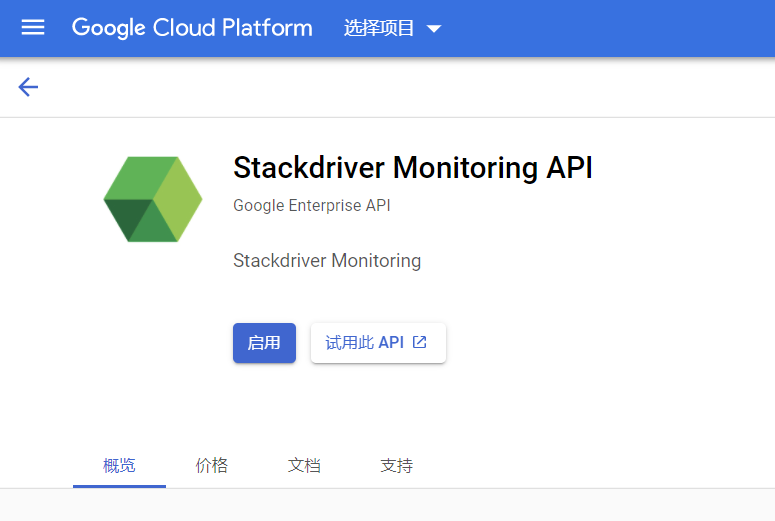Click the external link icon beside 试用此 API
The height and width of the screenshot is (521, 775).
(420, 342)
